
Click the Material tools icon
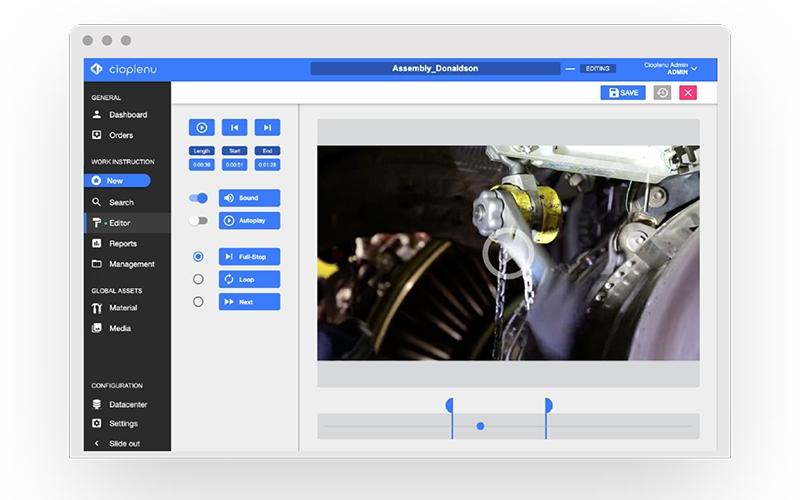[x=96, y=308]
